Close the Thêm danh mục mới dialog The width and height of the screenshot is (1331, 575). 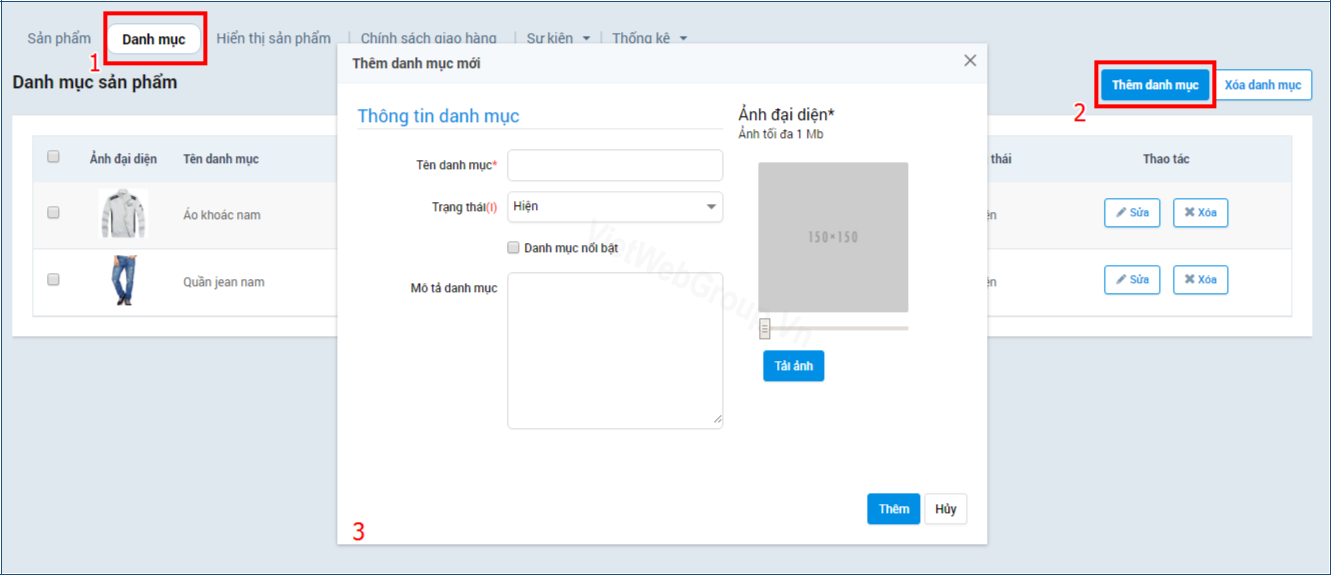coord(969,61)
